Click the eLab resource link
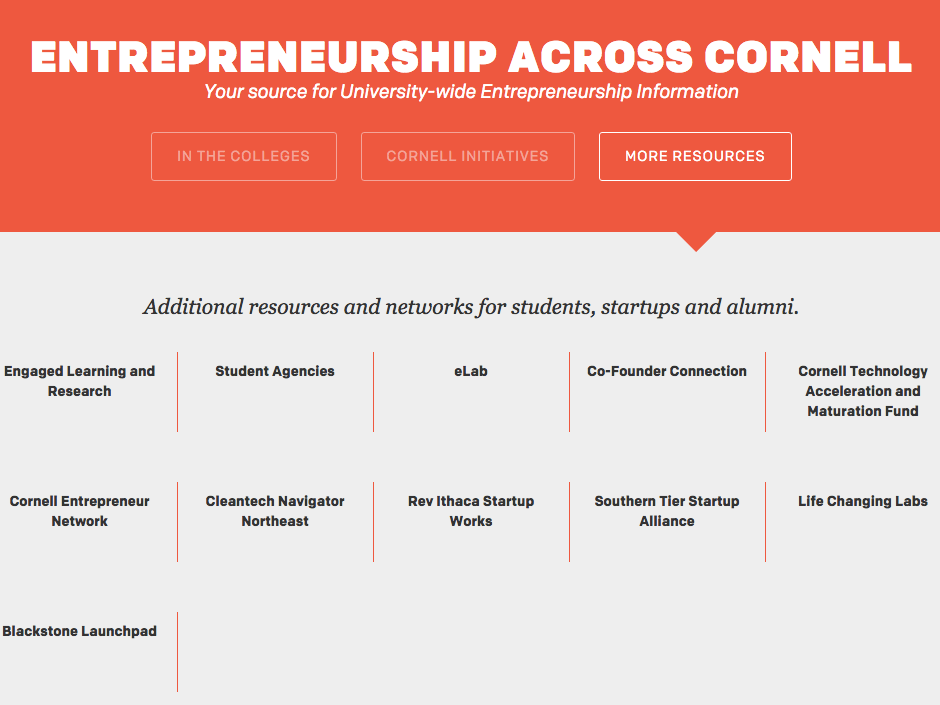940x705 pixels. (471, 371)
